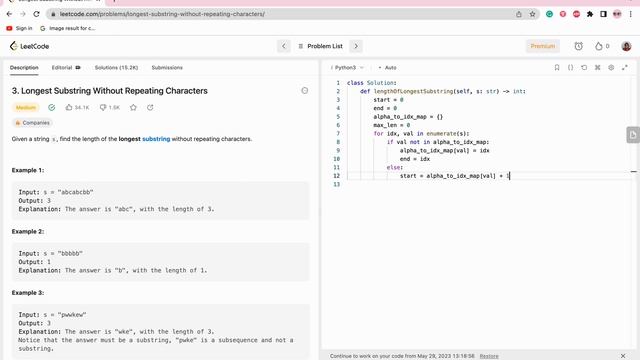Viewport: 640px width, 360px height.
Task: Click Restore saved code link
Action: [x=489, y=356]
